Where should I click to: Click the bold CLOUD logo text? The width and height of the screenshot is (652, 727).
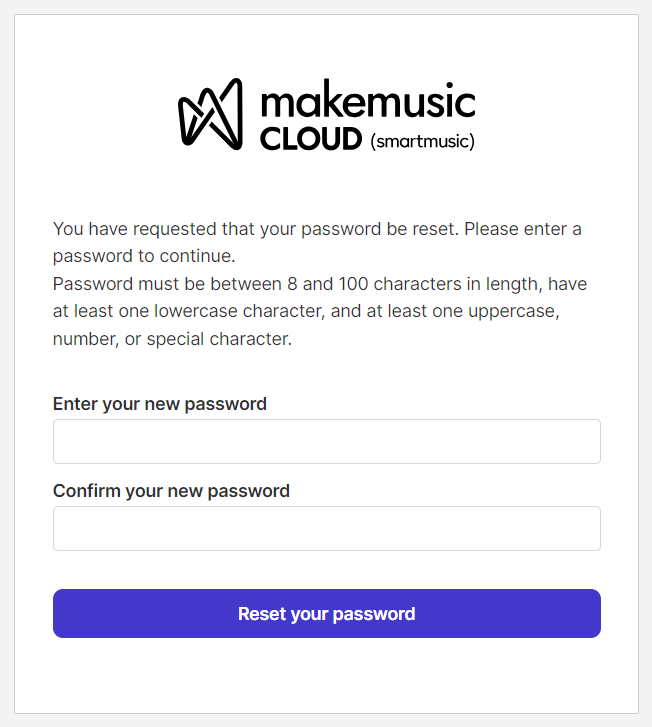[x=310, y=140]
